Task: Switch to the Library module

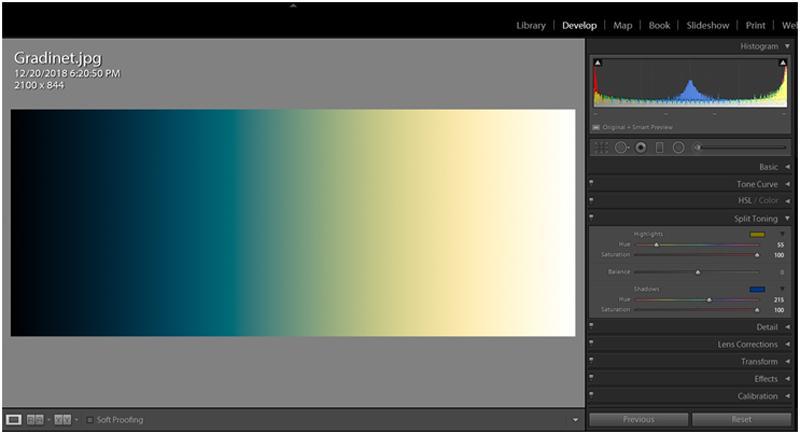Action: (530, 25)
